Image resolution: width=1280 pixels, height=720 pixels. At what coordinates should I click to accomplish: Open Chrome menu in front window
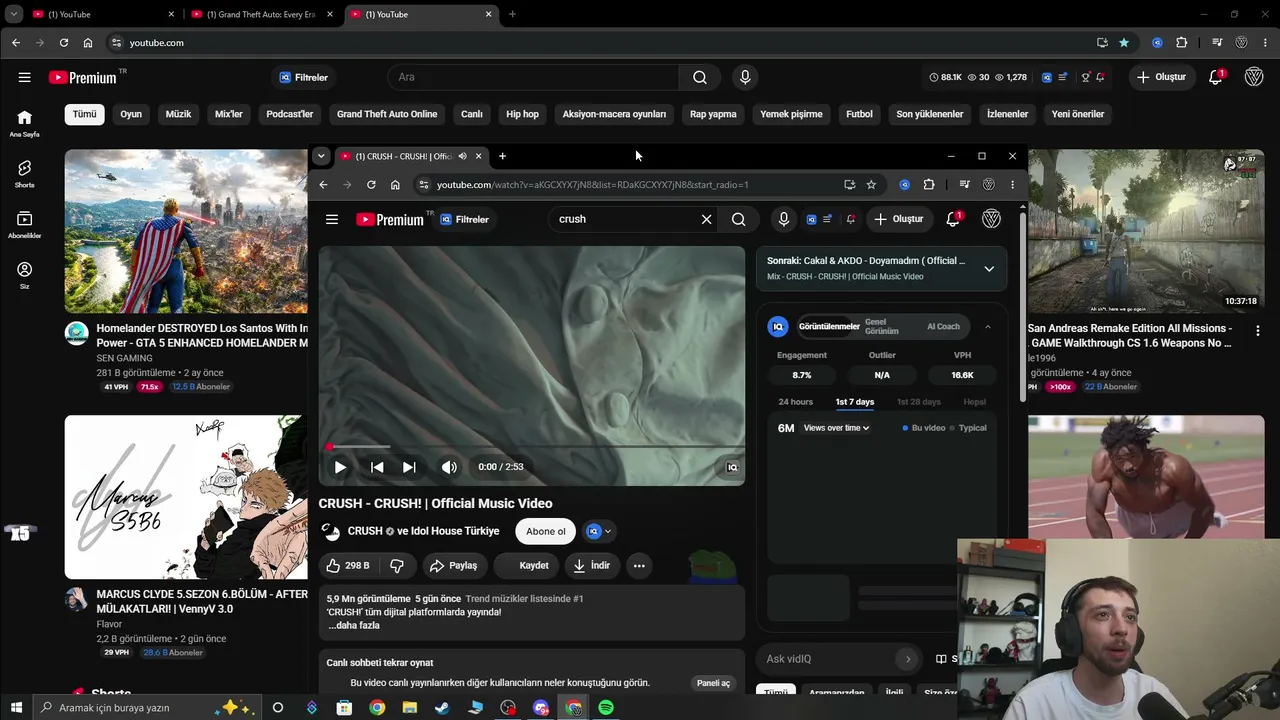(1012, 185)
